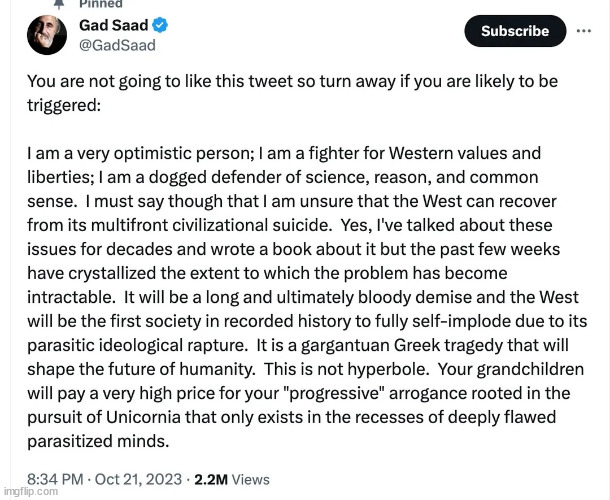610x500 pixels.
Task: Click the word "triggered:" in the tweet
Action: [64, 105]
